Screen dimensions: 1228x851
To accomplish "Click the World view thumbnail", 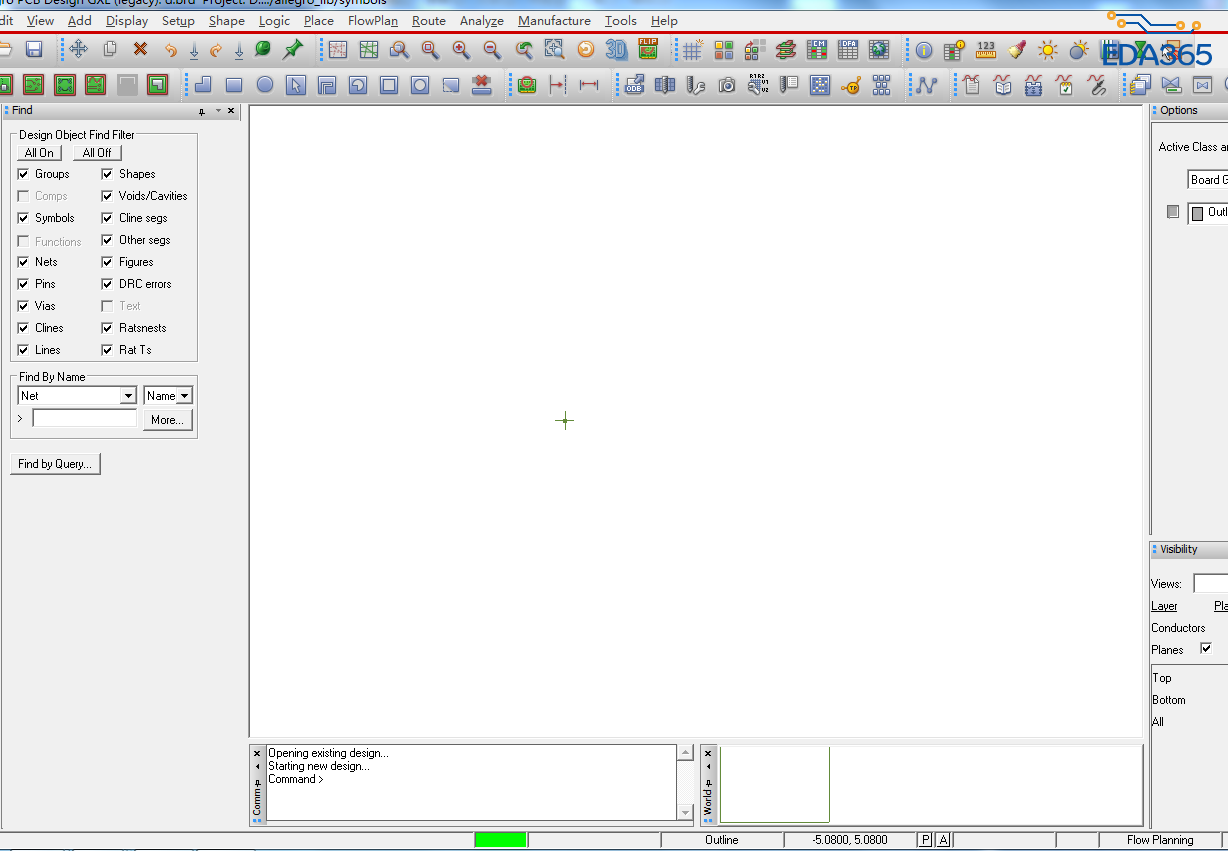I will pyautogui.click(x=775, y=784).
